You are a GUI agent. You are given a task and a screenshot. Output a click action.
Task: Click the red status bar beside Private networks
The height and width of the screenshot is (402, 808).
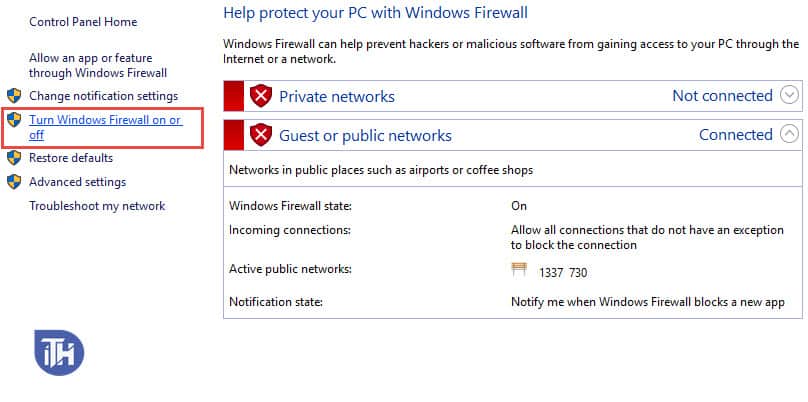click(x=234, y=96)
